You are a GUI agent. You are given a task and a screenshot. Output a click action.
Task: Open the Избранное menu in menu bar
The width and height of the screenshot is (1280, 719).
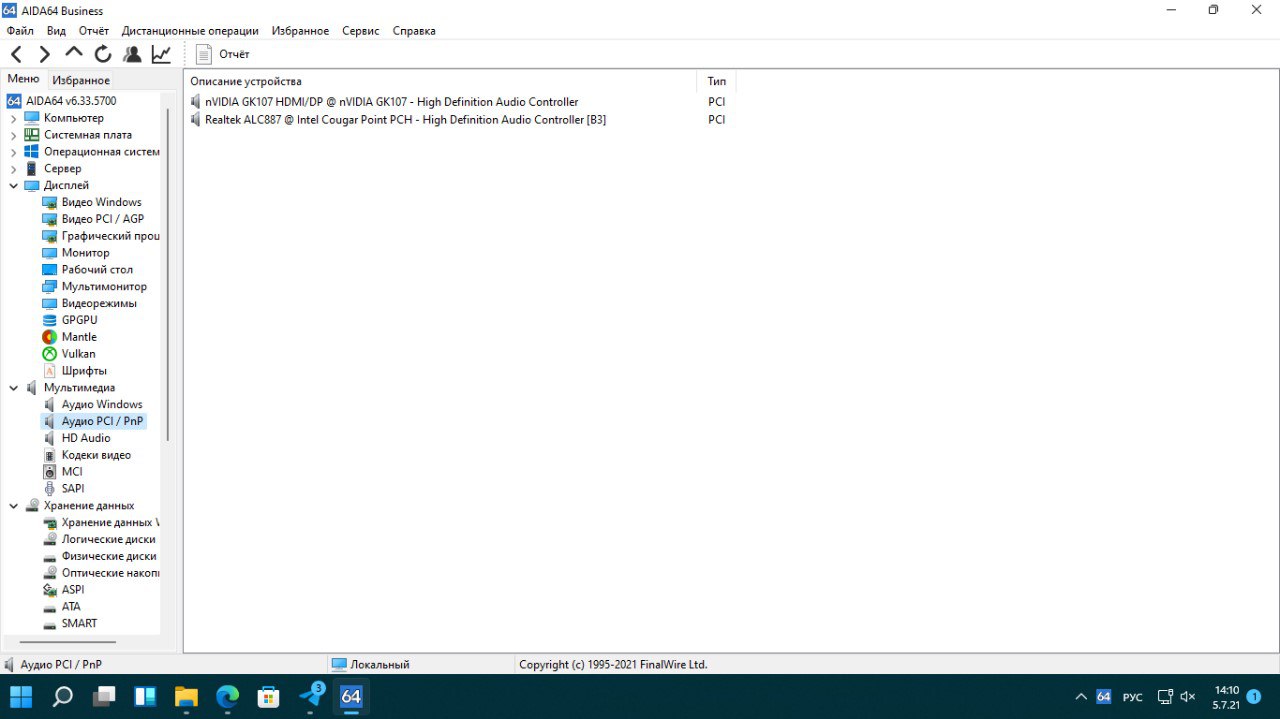tap(300, 31)
